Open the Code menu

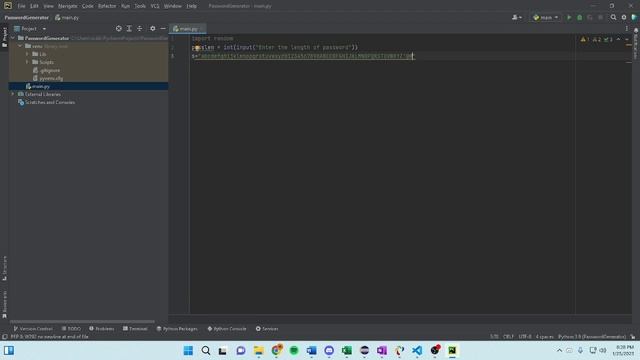[x=88, y=6]
